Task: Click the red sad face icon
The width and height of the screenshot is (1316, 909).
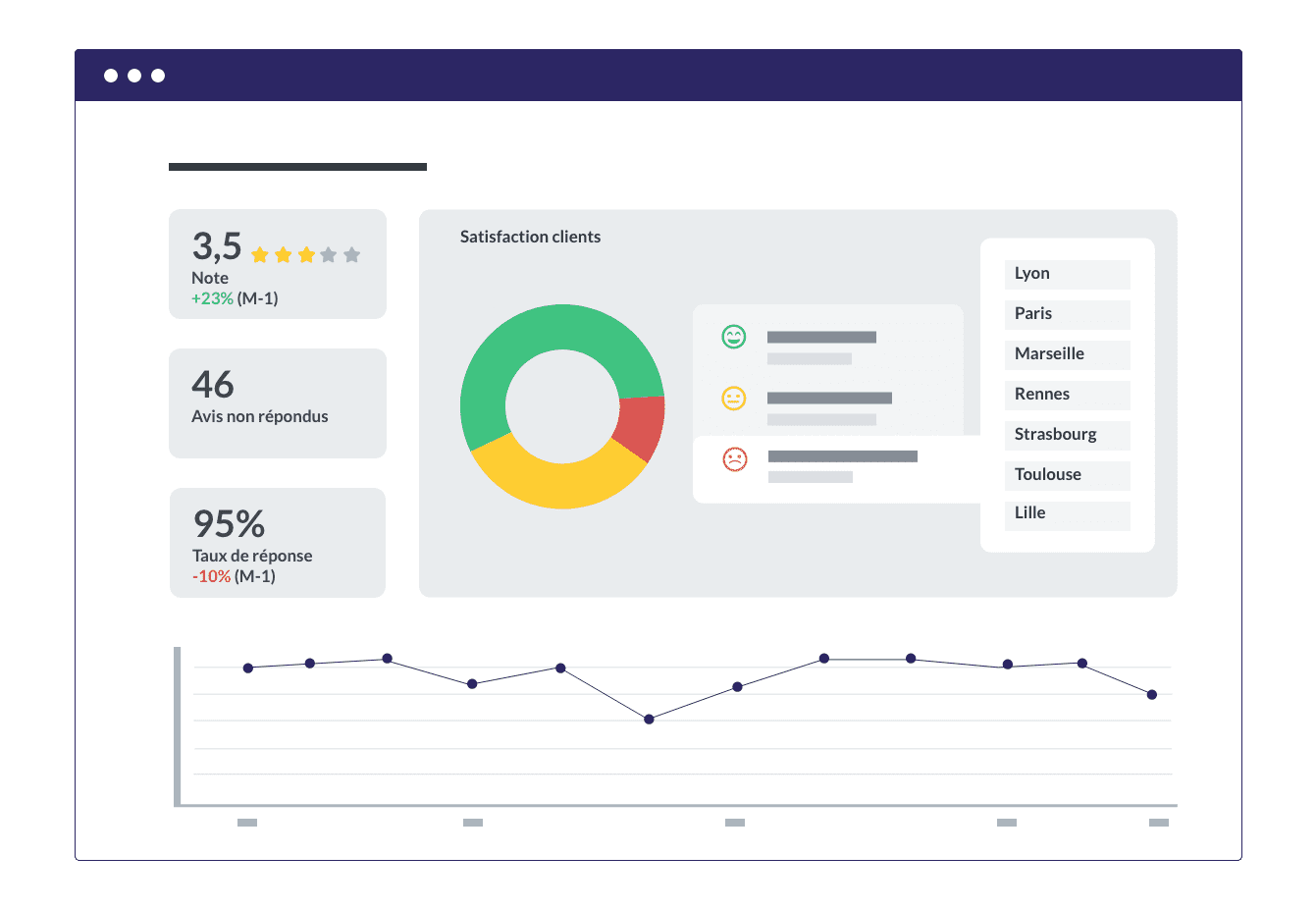Action: [735, 458]
